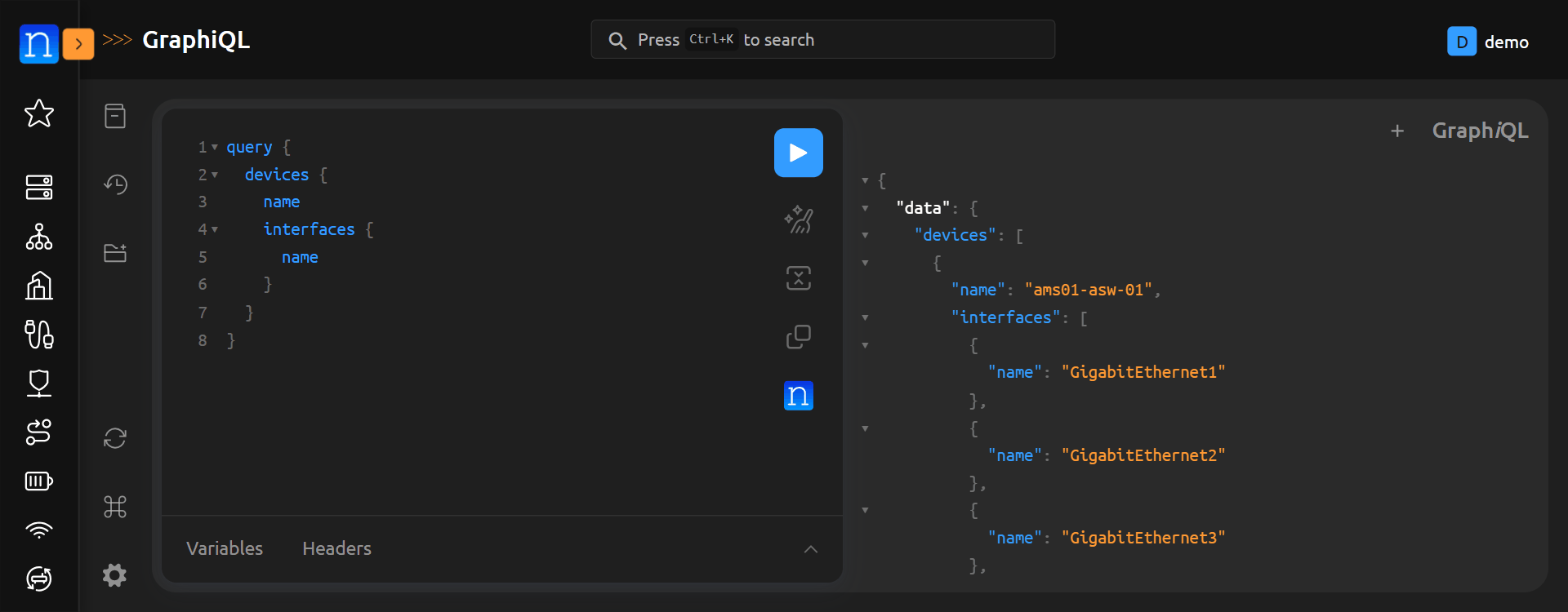Add a new query tab

1397,131
